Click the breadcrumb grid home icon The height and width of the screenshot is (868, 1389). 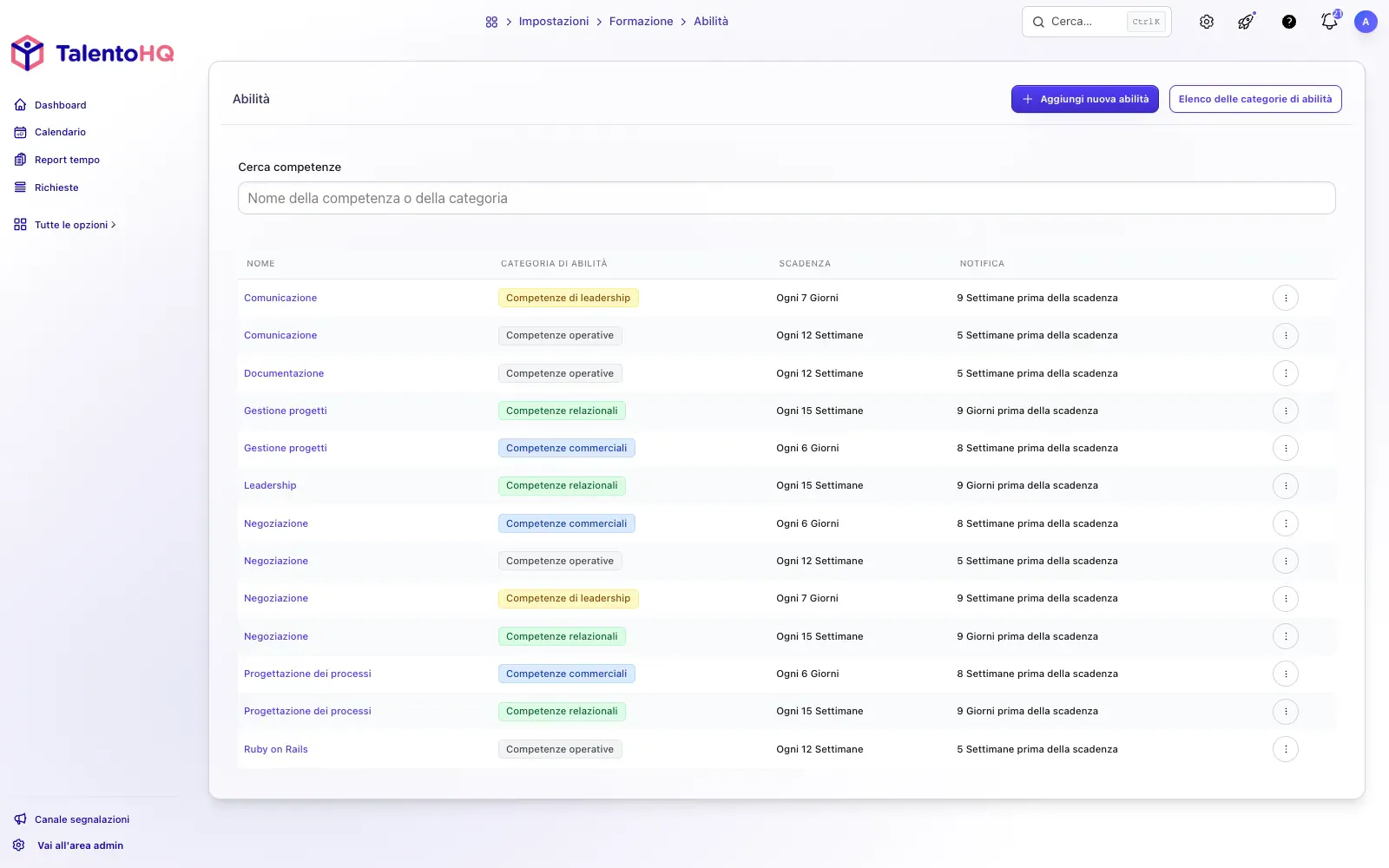[491, 22]
